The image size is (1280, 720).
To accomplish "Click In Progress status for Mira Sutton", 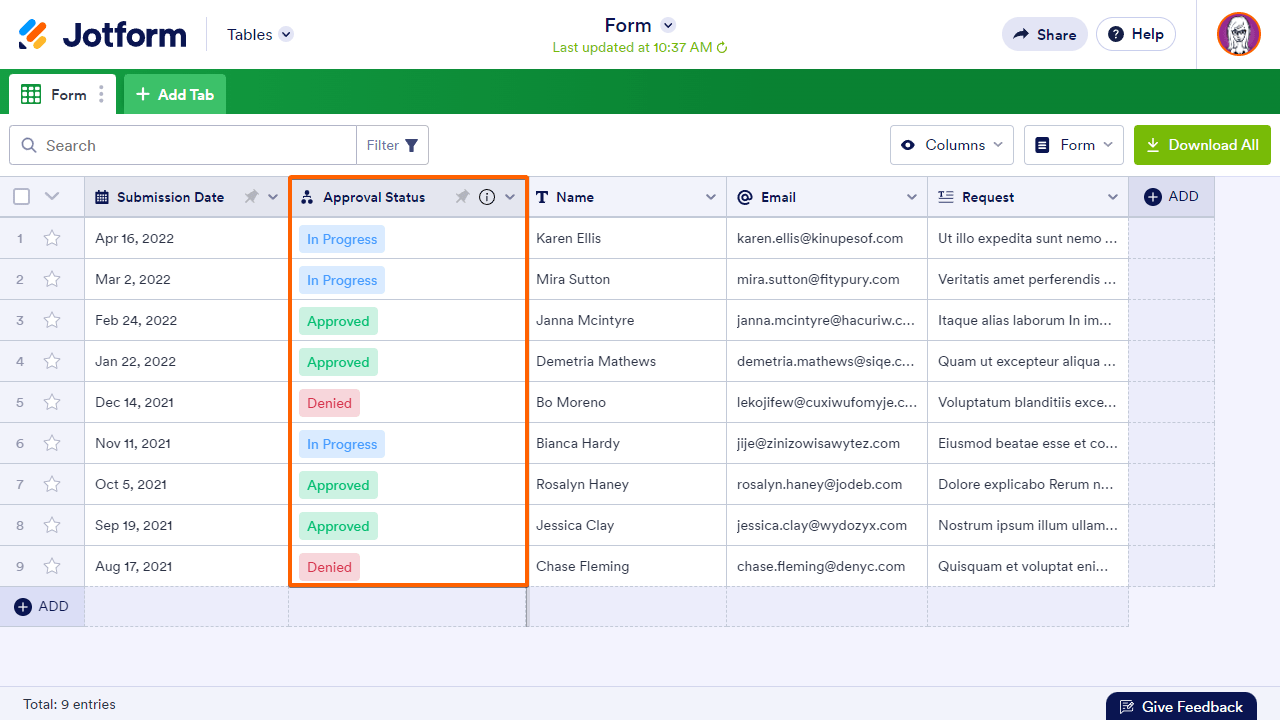I will click(342, 280).
